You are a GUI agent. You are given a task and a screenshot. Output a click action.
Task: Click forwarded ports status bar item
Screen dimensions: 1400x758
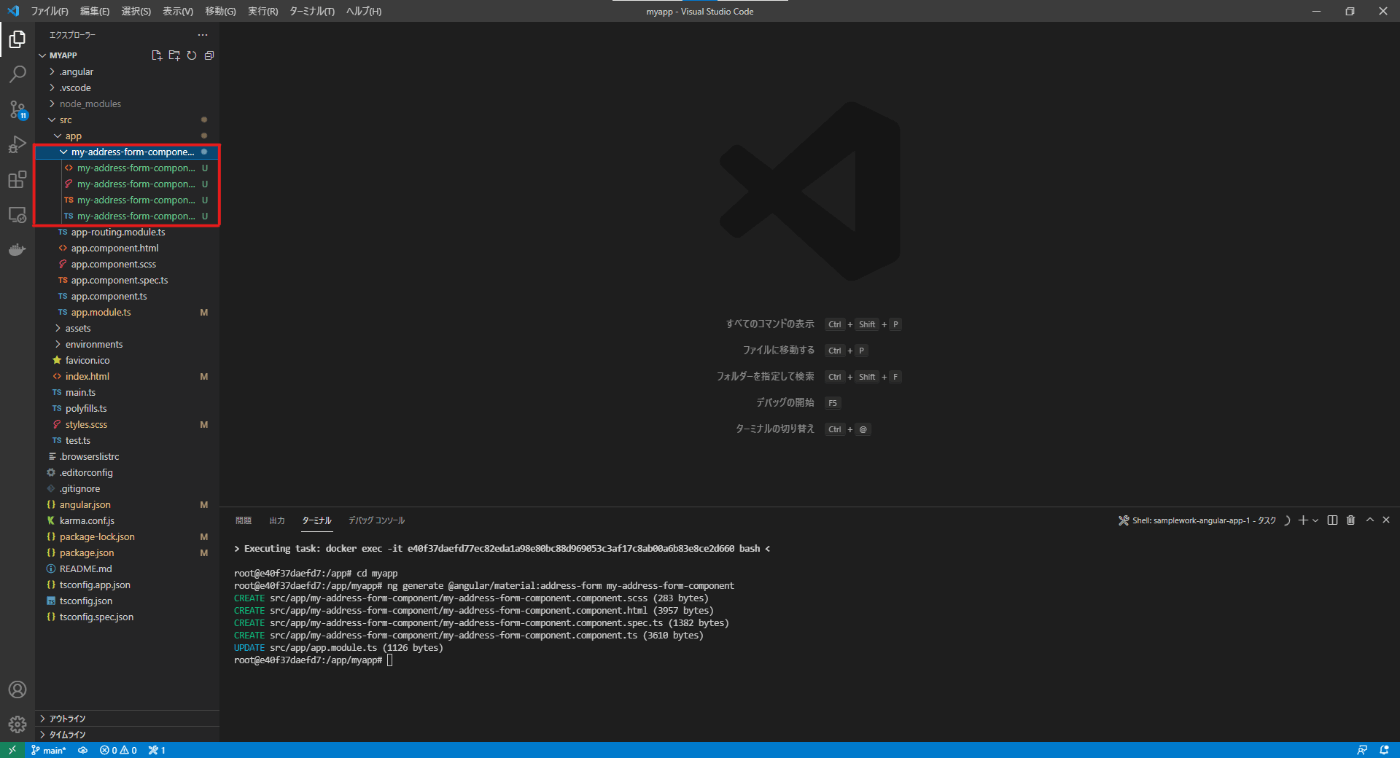point(157,750)
